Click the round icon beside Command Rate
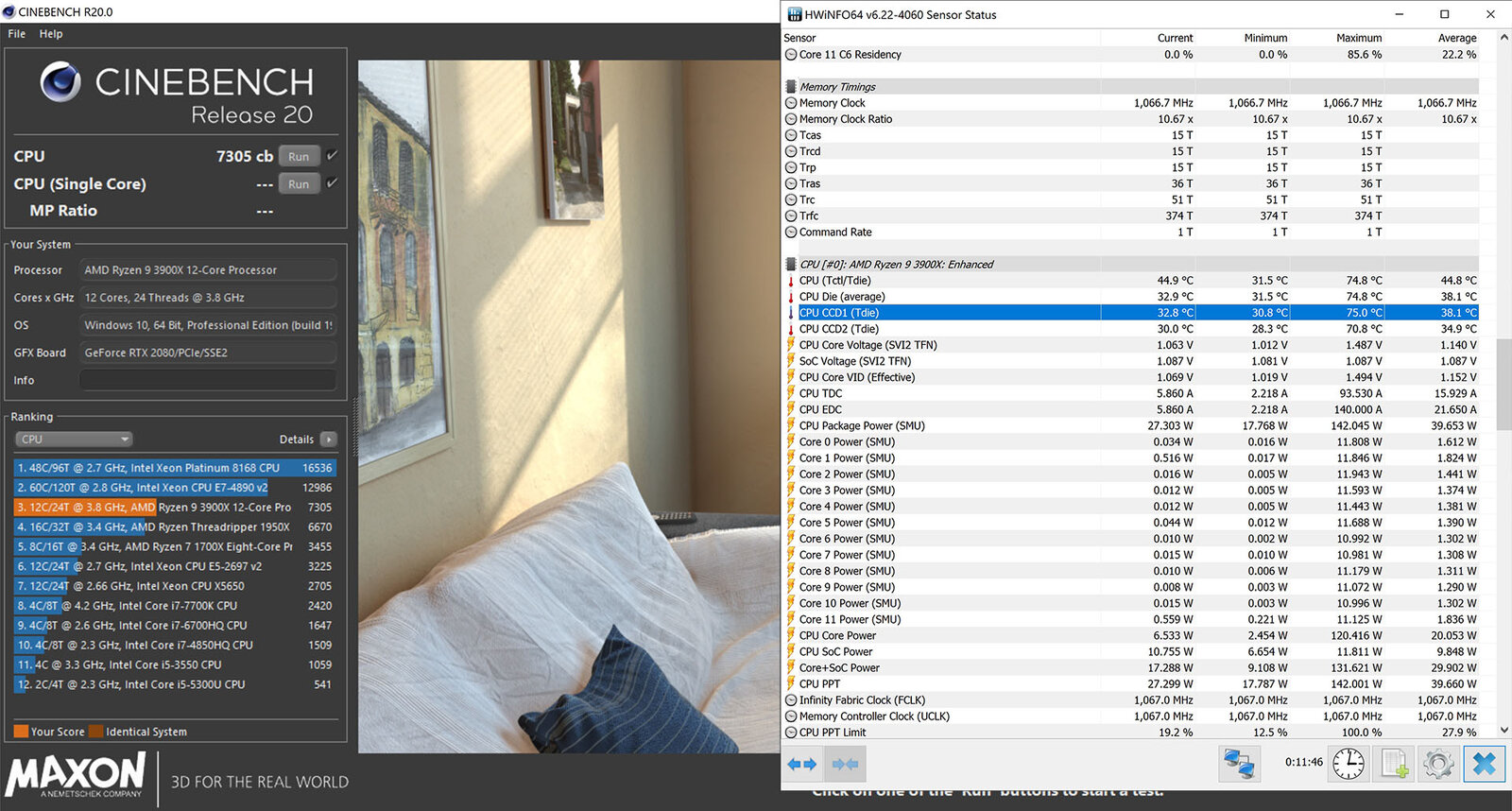The height and width of the screenshot is (811, 1512). 791,233
